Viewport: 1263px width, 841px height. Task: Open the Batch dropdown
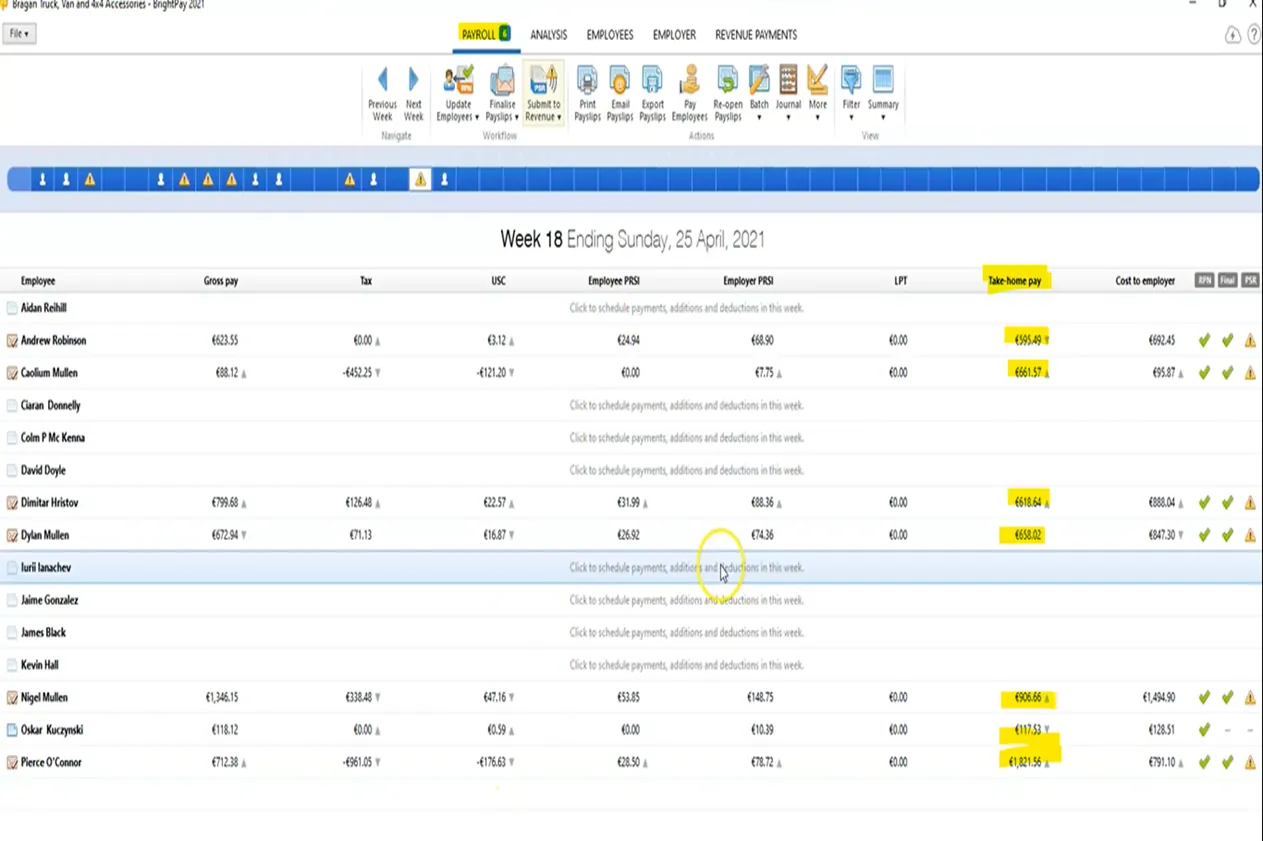(760, 94)
